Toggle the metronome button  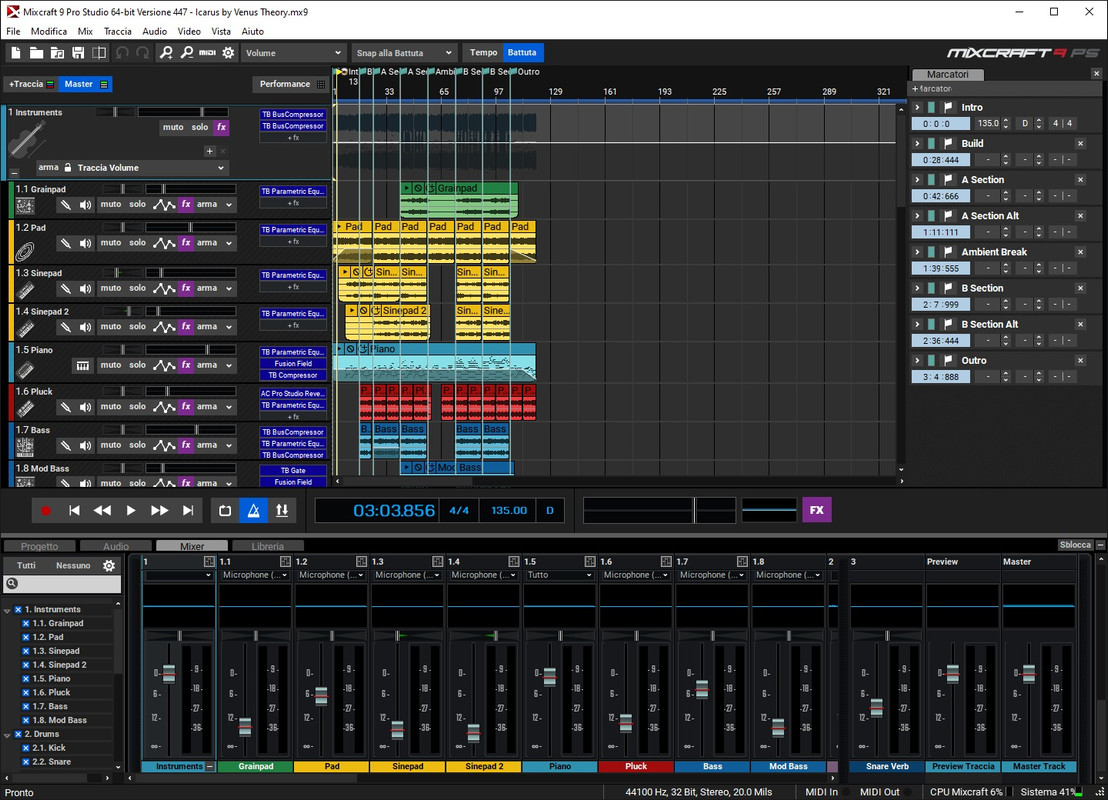tap(254, 510)
